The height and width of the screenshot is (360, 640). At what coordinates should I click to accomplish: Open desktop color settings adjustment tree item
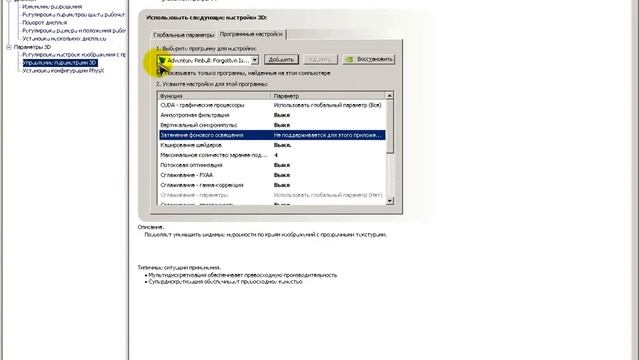(x=73, y=15)
